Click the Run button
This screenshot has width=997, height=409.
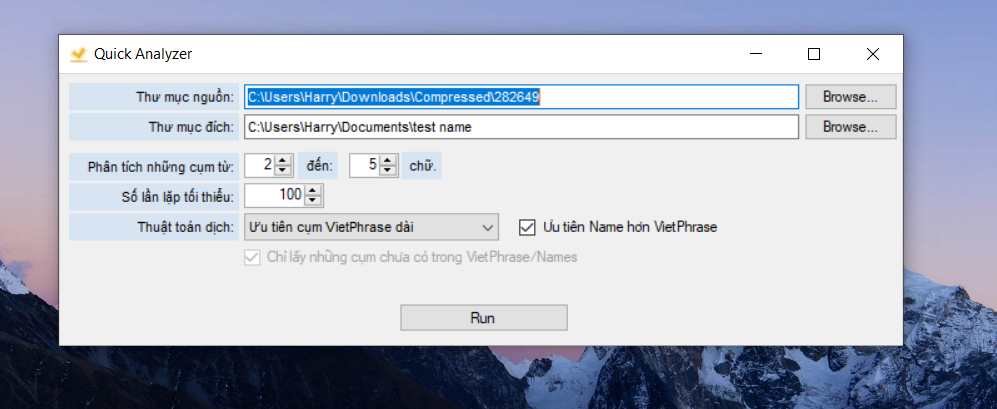[x=483, y=317]
